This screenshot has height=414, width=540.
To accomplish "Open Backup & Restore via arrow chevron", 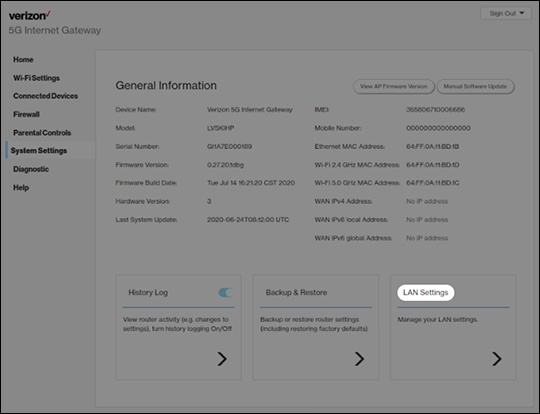I will [x=359, y=359].
